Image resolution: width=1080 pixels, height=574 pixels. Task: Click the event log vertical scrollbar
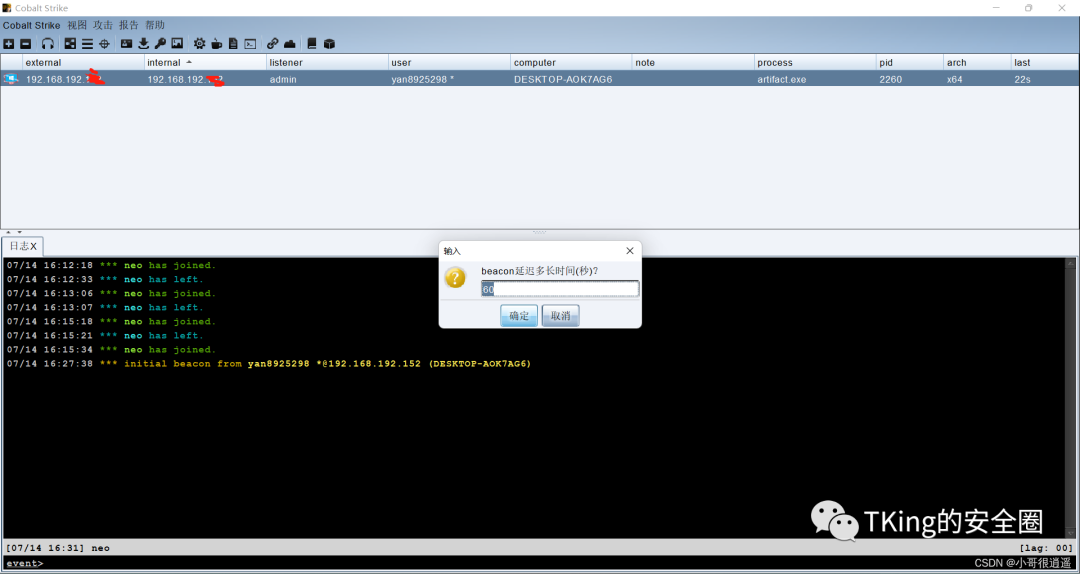pyautogui.click(x=1070, y=398)
